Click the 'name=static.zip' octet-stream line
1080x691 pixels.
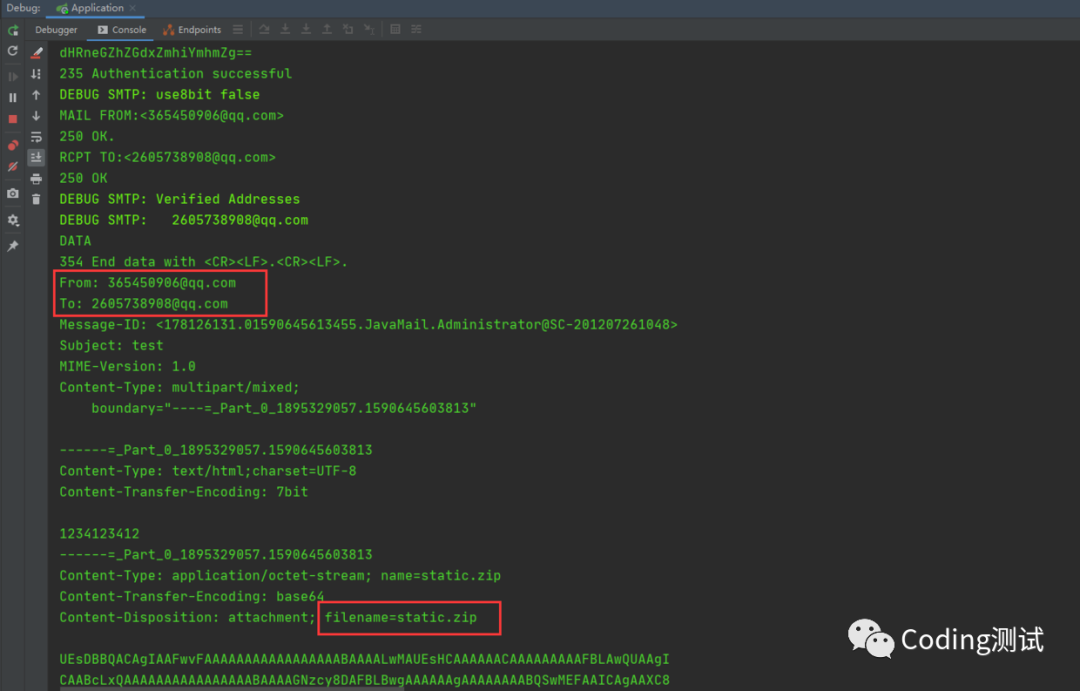(x=280, y=576)
